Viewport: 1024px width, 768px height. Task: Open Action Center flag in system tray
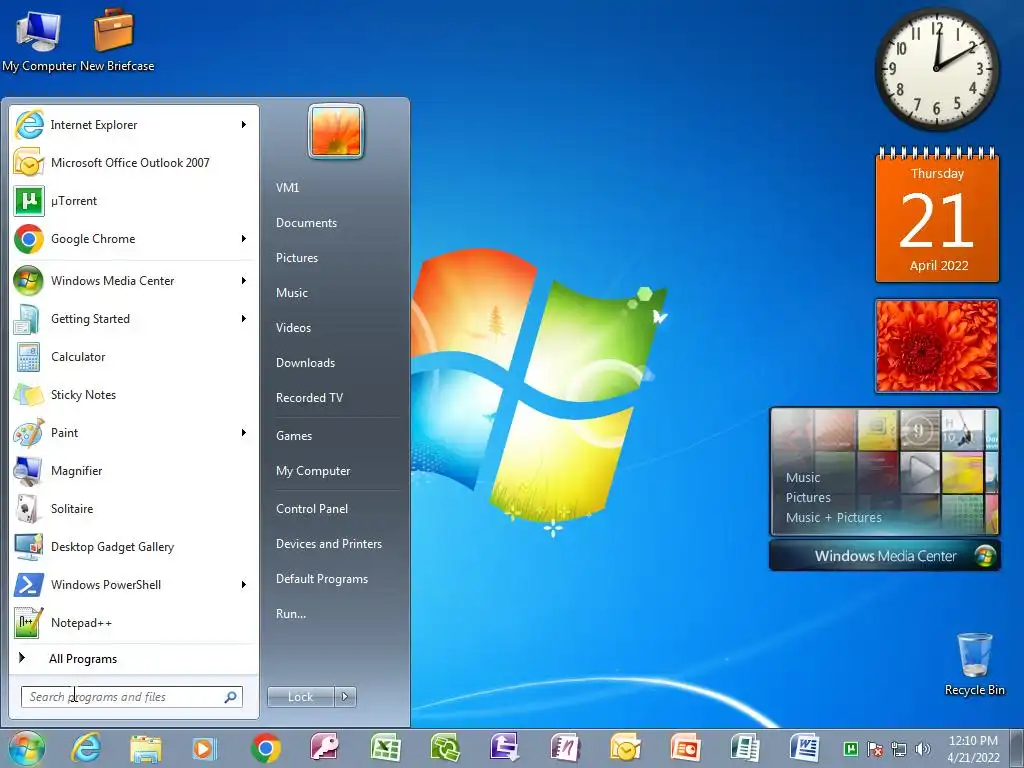tap(874, 749)
